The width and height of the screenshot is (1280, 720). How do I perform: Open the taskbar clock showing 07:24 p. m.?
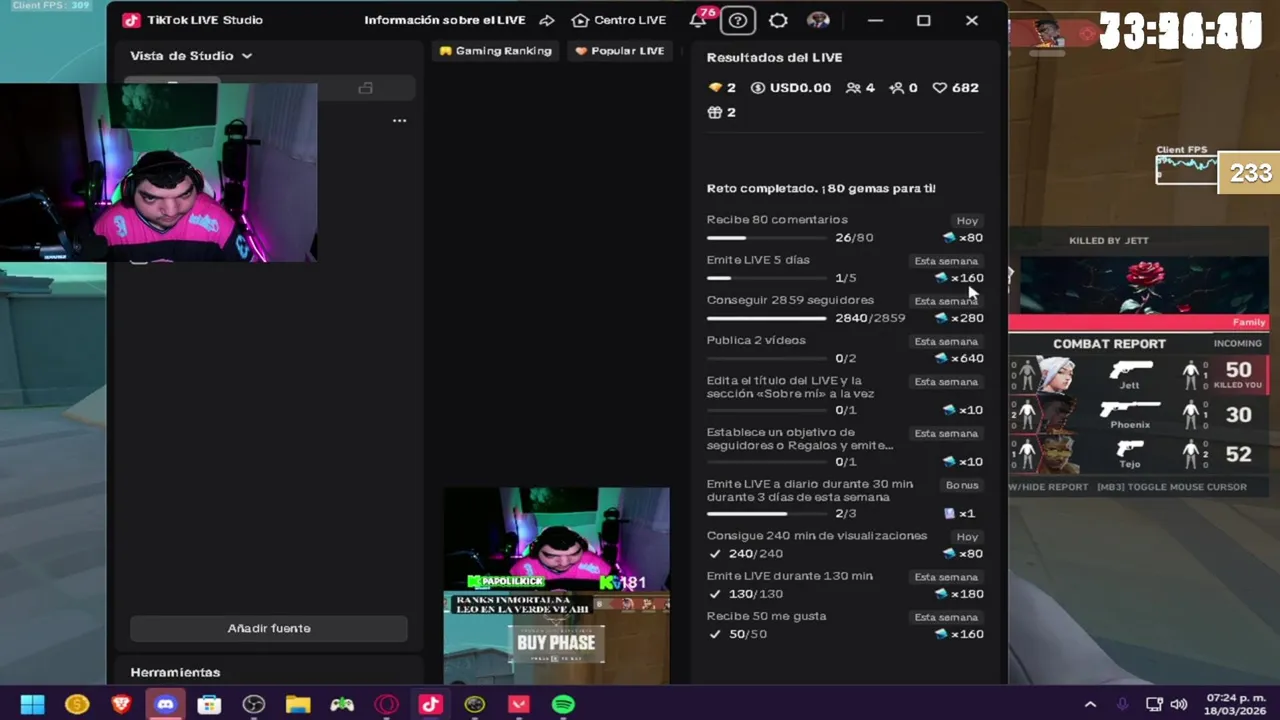[x=1235, y=704]
